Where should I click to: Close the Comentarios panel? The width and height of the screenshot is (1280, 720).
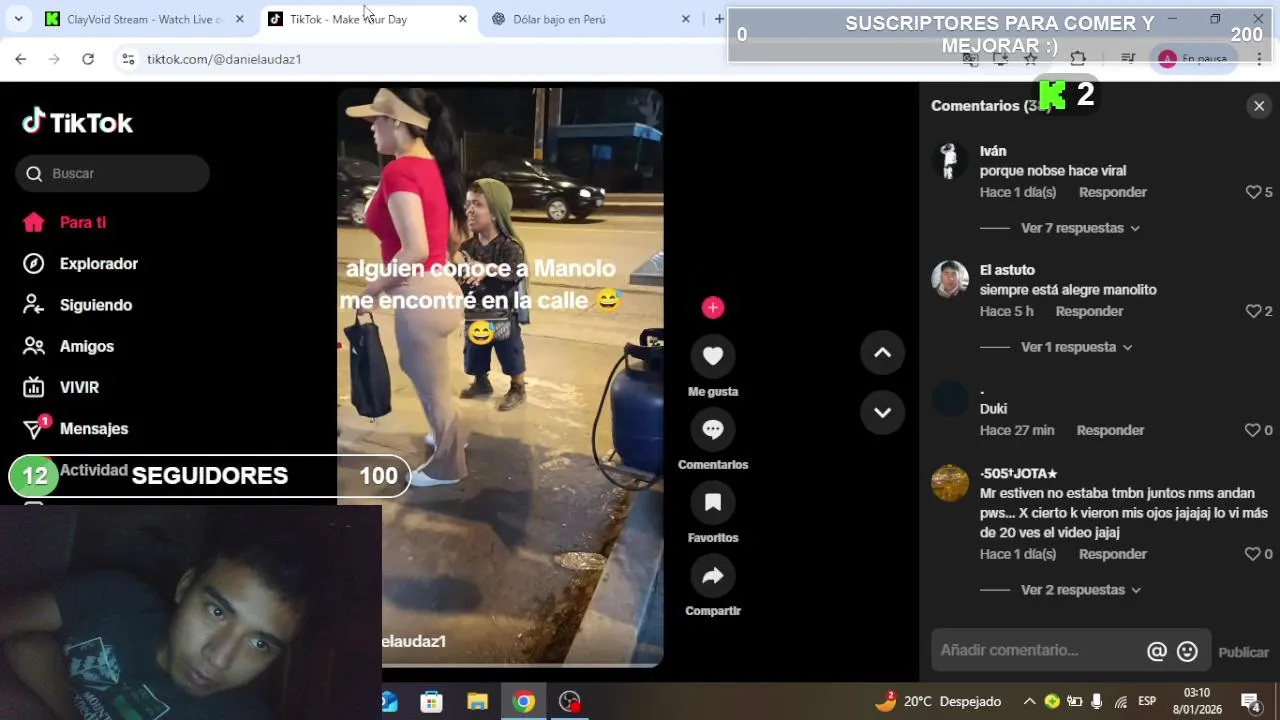point(1259,106)
